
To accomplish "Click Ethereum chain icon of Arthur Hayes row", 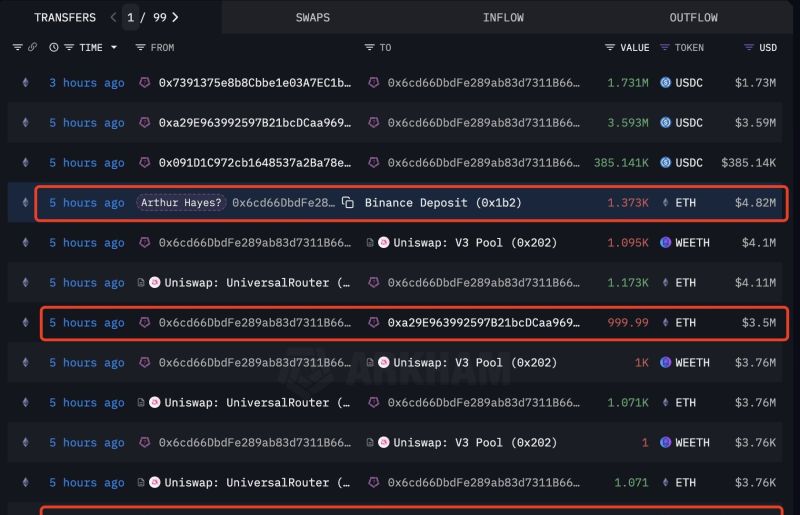I will coord(26,203).
